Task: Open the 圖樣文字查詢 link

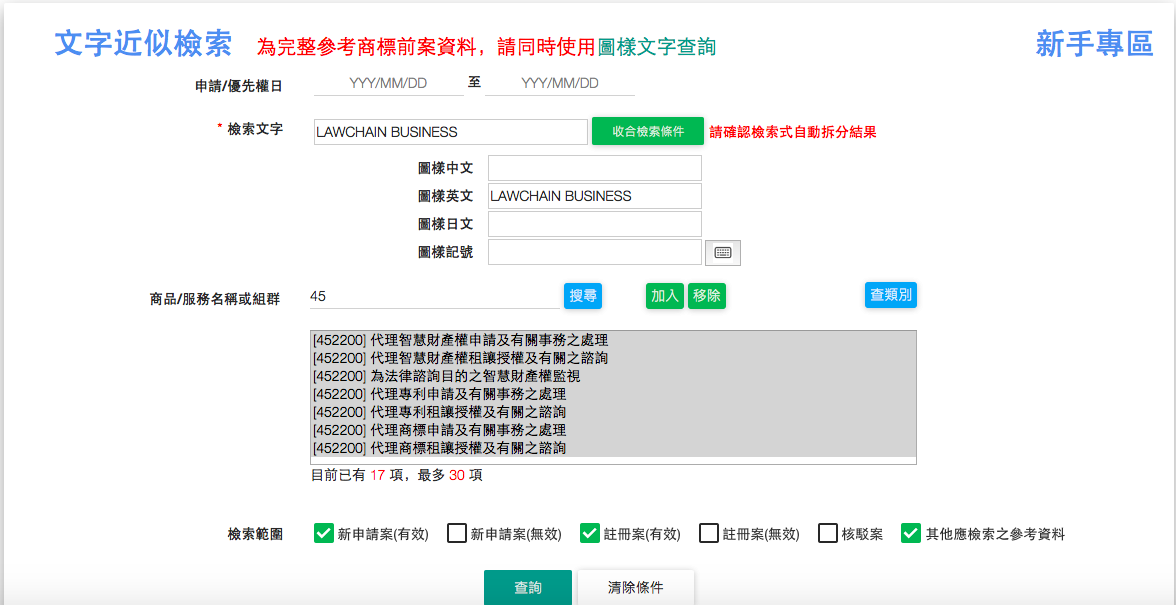Action: [657, 47]
